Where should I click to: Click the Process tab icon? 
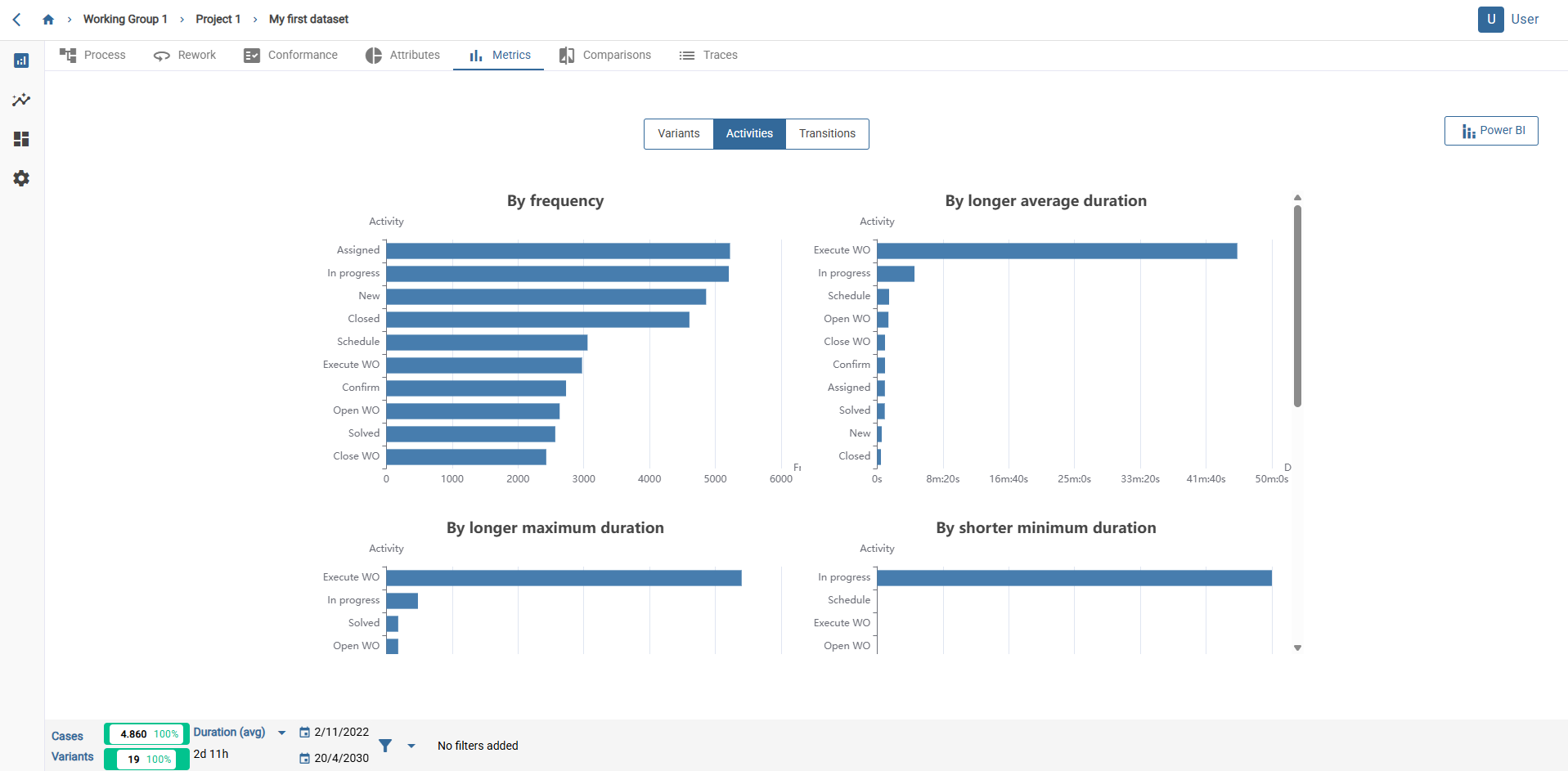click(70, 55)
